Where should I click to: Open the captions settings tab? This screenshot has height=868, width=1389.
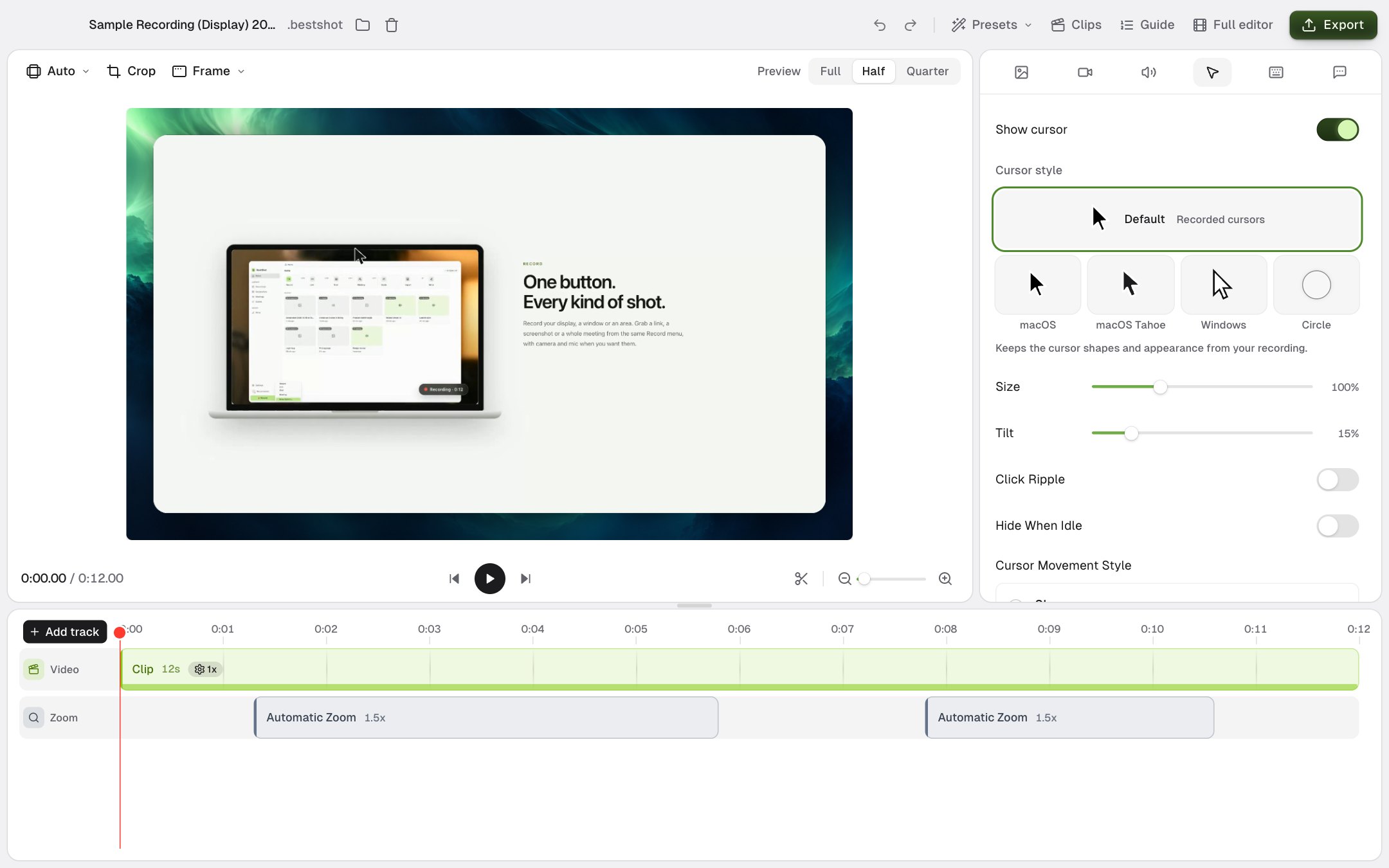pos(1339,72)
